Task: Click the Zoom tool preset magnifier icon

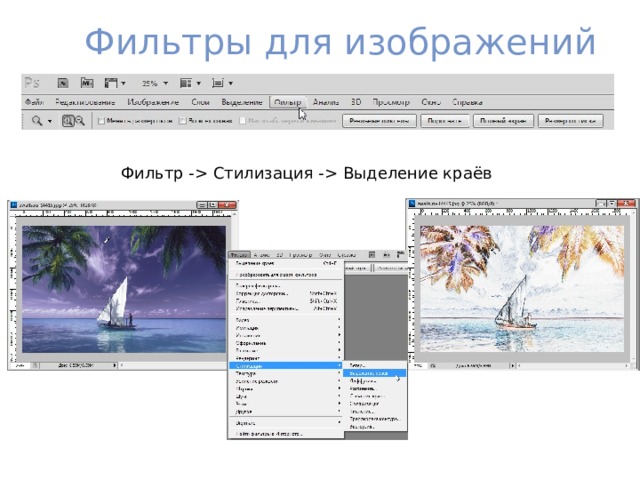Action: [37, 121]
